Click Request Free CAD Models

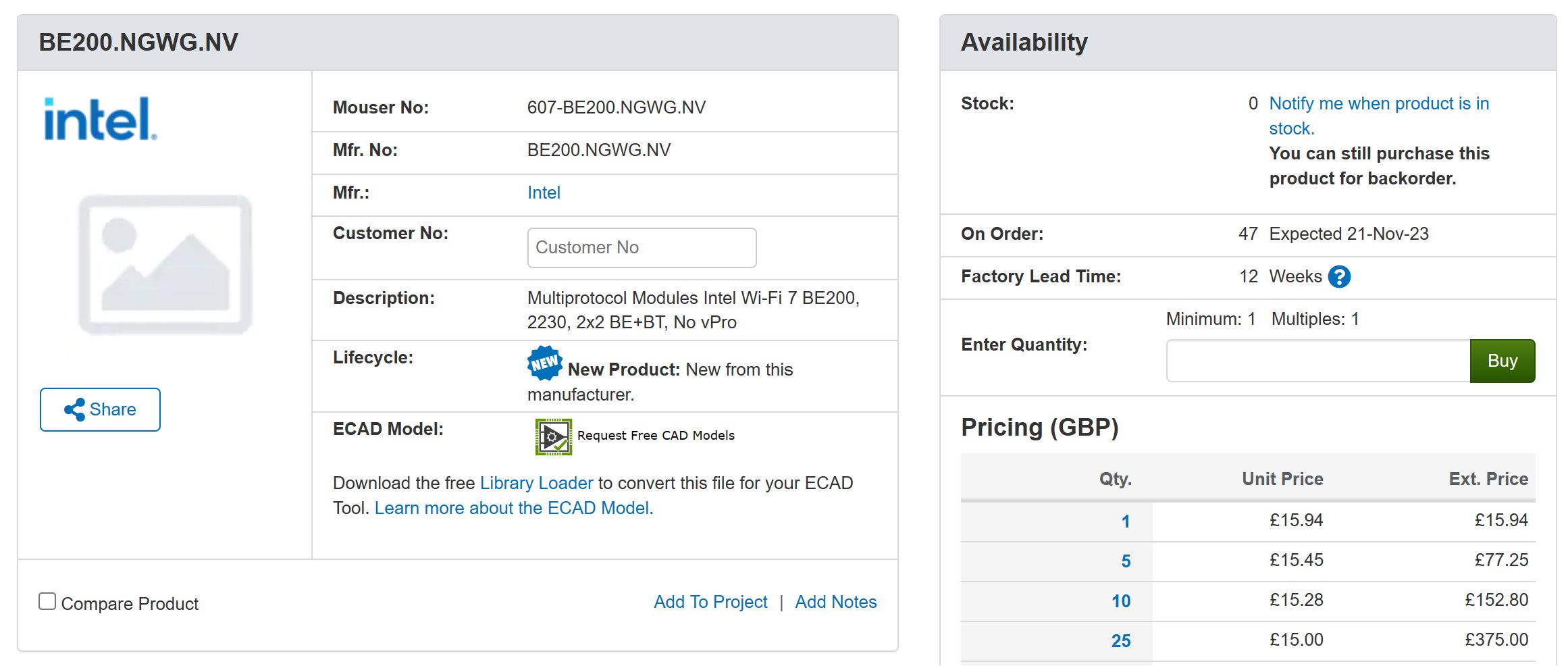[655, 436]
